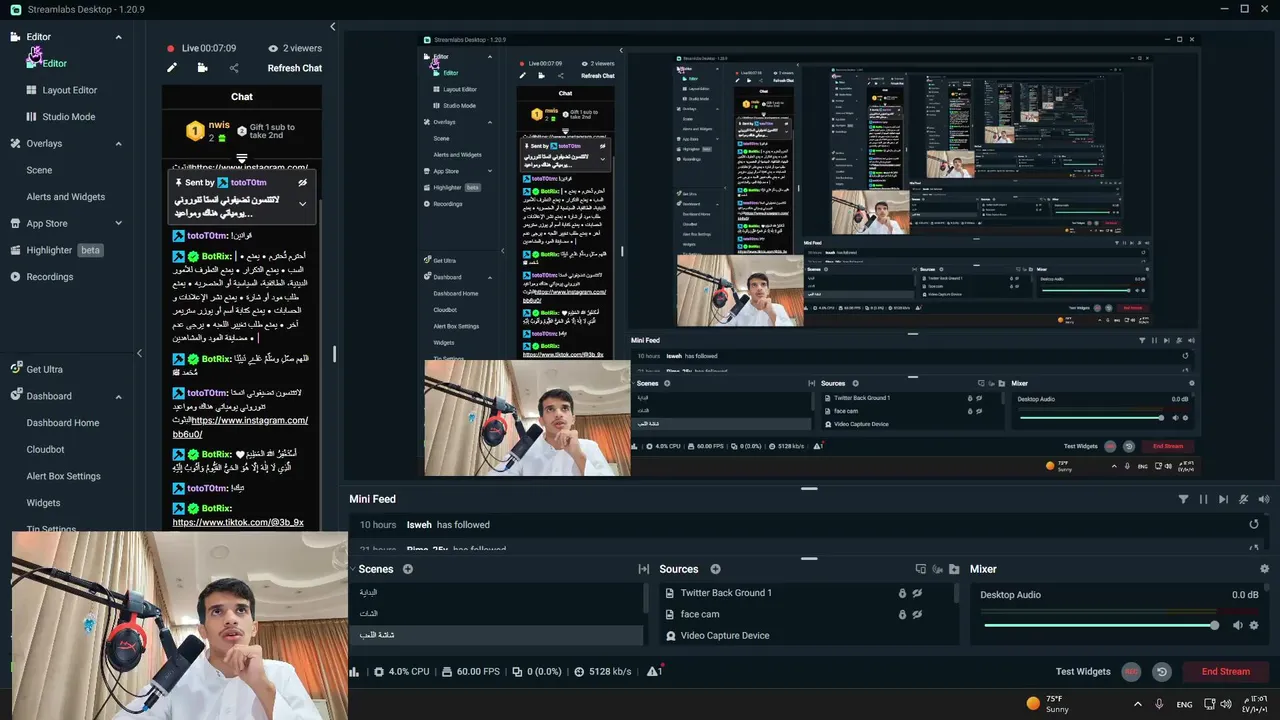
Task: Open Alert Box Settings
Action: coord(63,476)
